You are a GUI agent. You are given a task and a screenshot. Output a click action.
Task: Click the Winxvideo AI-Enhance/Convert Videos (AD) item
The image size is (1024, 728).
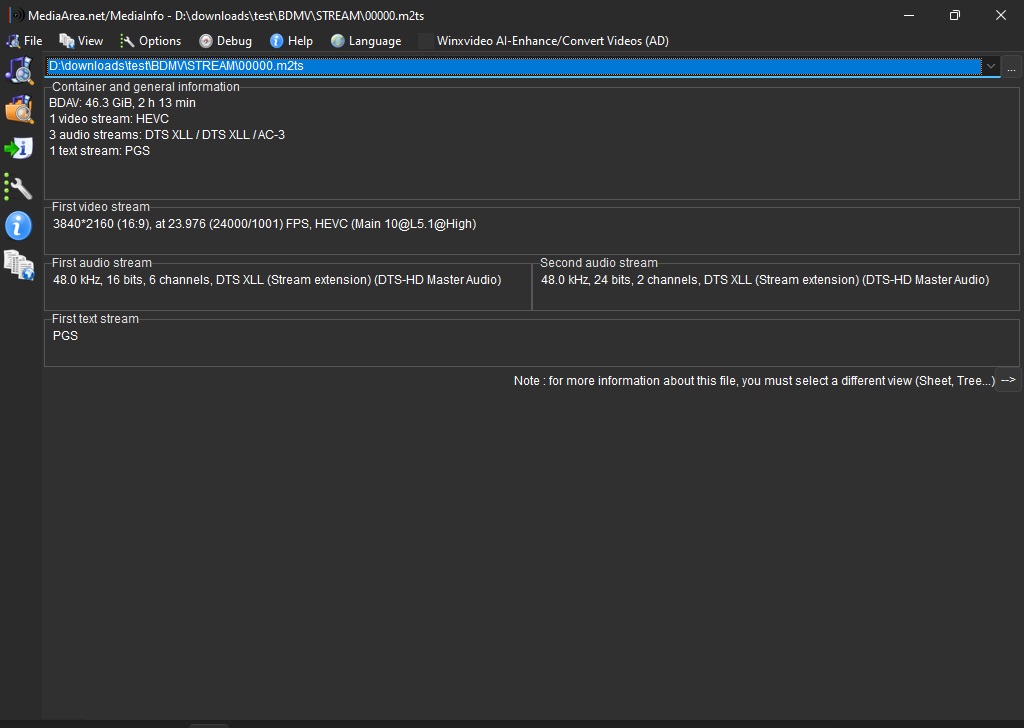544,40
